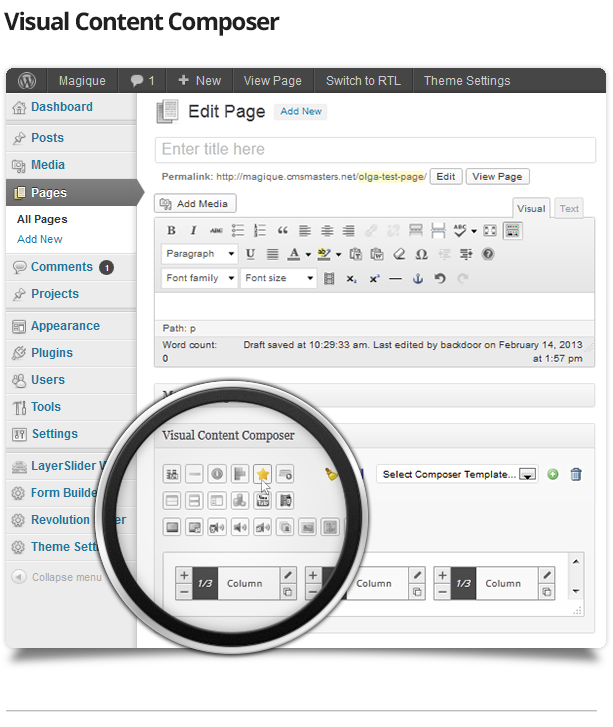Paste as plain text
The width and height of the screenshot is (613, 727).
tap(355, 254)
